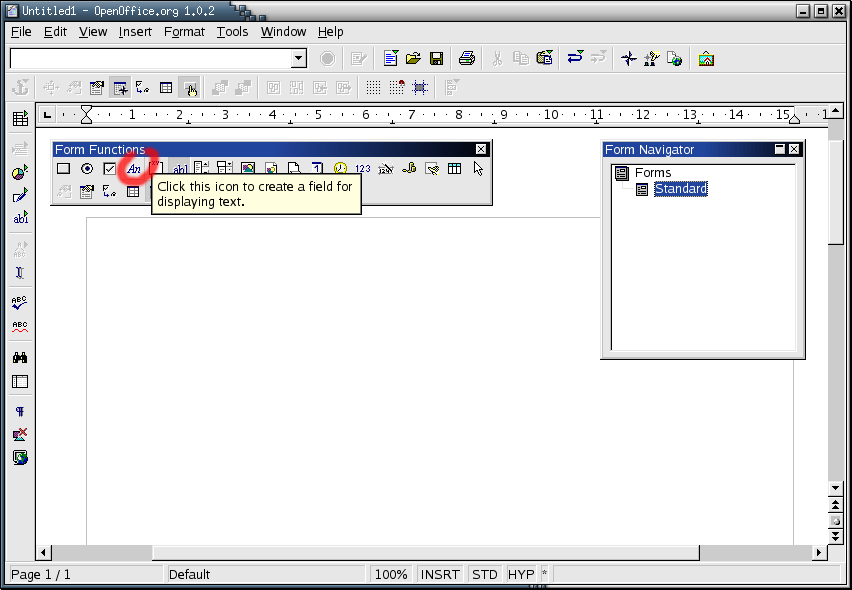Image resolution: width=852 pixels, height=590 pixels.
Task: Open the Form flyout in left toolbar
Action: point(20,218)
